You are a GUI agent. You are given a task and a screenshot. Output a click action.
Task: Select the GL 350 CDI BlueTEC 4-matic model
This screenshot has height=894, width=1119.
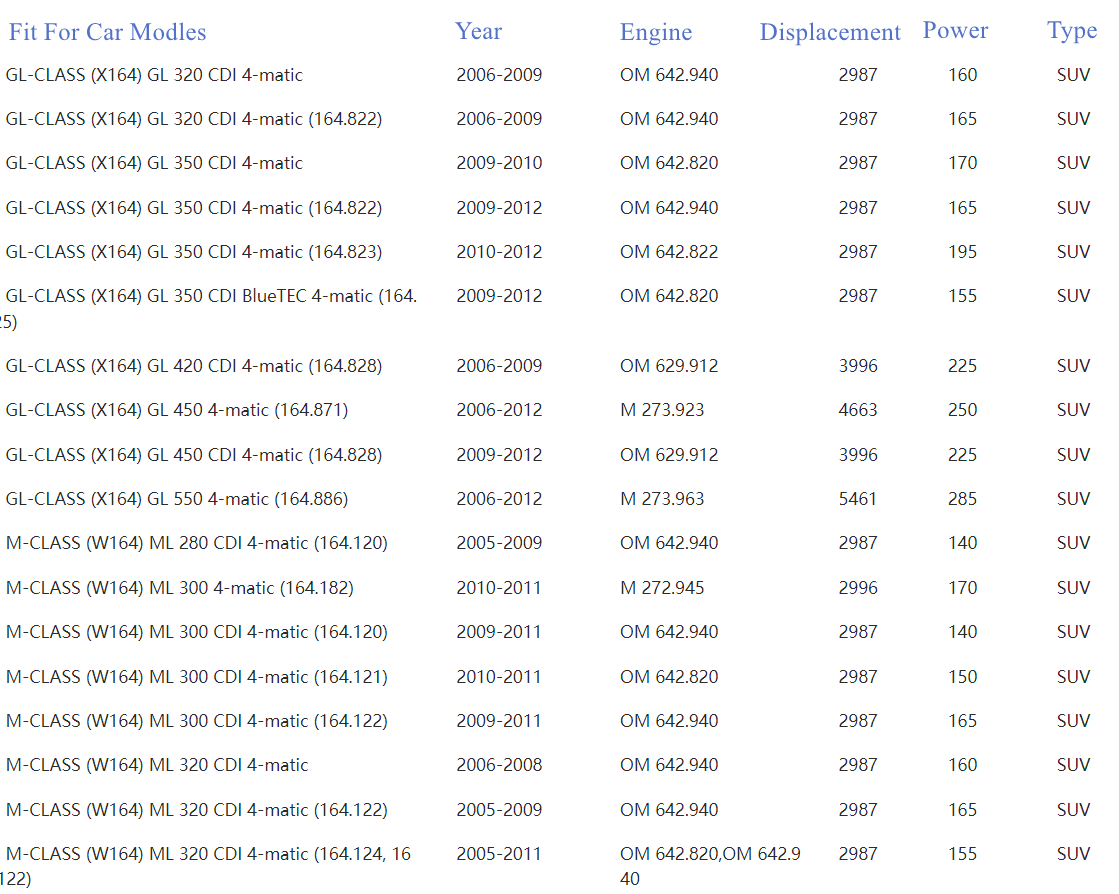[211, 296]
